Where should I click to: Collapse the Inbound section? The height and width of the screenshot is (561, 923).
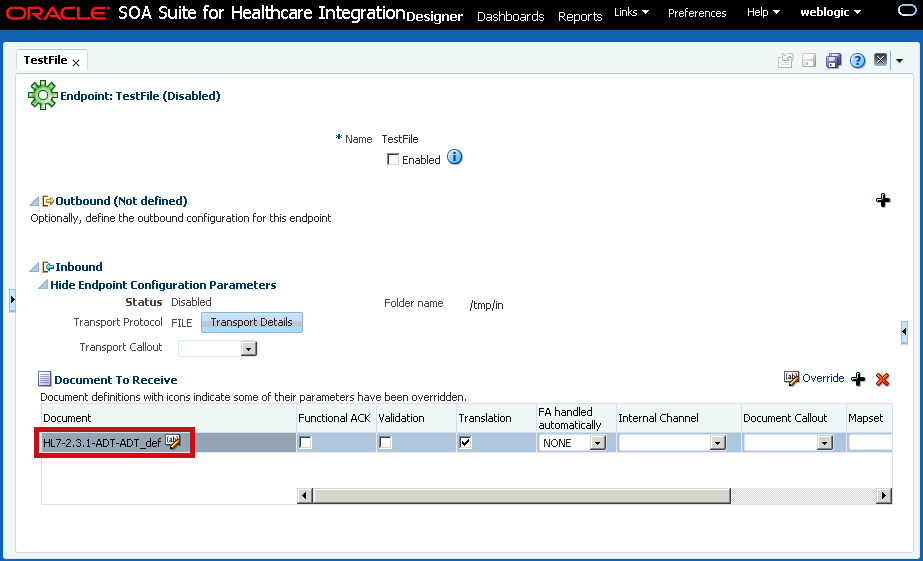[34, 267]
